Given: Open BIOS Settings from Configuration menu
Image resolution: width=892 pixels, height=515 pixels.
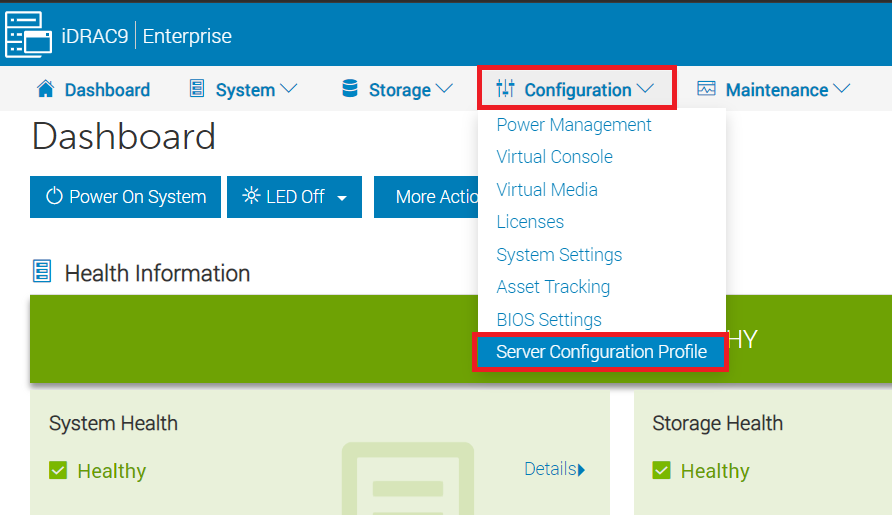Looking at the screenshot, I should coord(549,319).
